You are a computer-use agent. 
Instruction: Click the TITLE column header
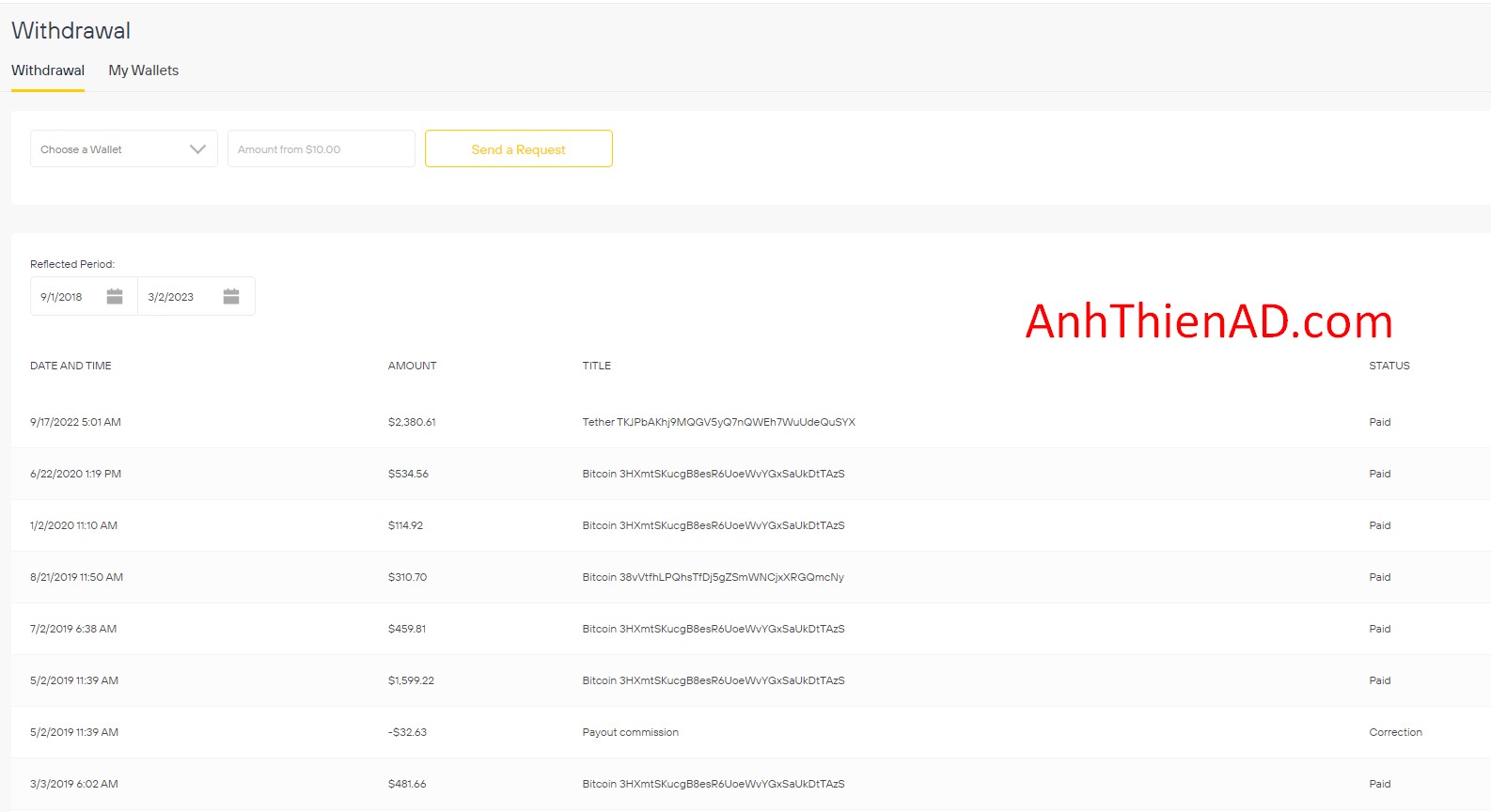coord(596,366)
